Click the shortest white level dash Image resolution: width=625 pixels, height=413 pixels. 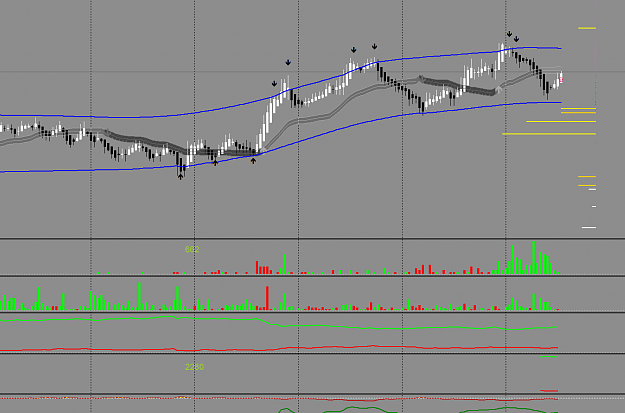tap(594, 206)
